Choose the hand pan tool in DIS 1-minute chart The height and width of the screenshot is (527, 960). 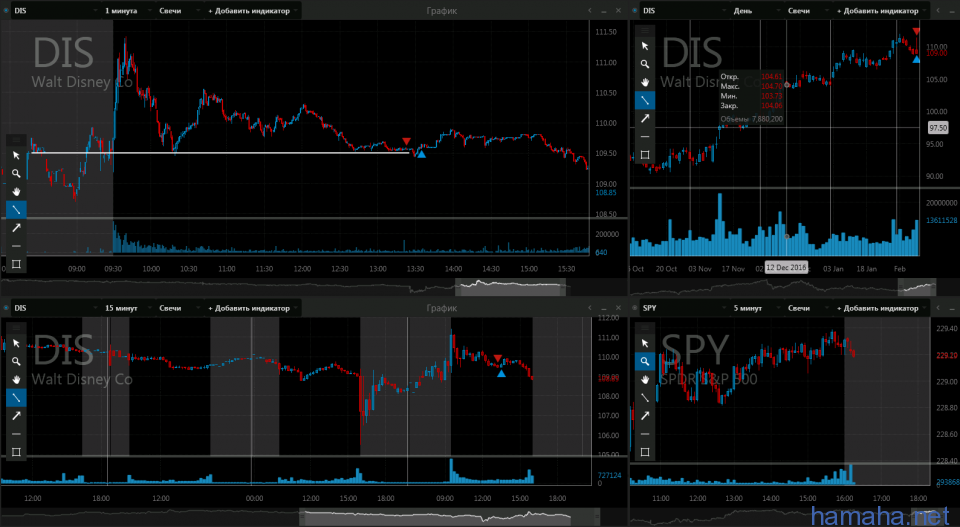pyautogui.click(x=17, y=192)
